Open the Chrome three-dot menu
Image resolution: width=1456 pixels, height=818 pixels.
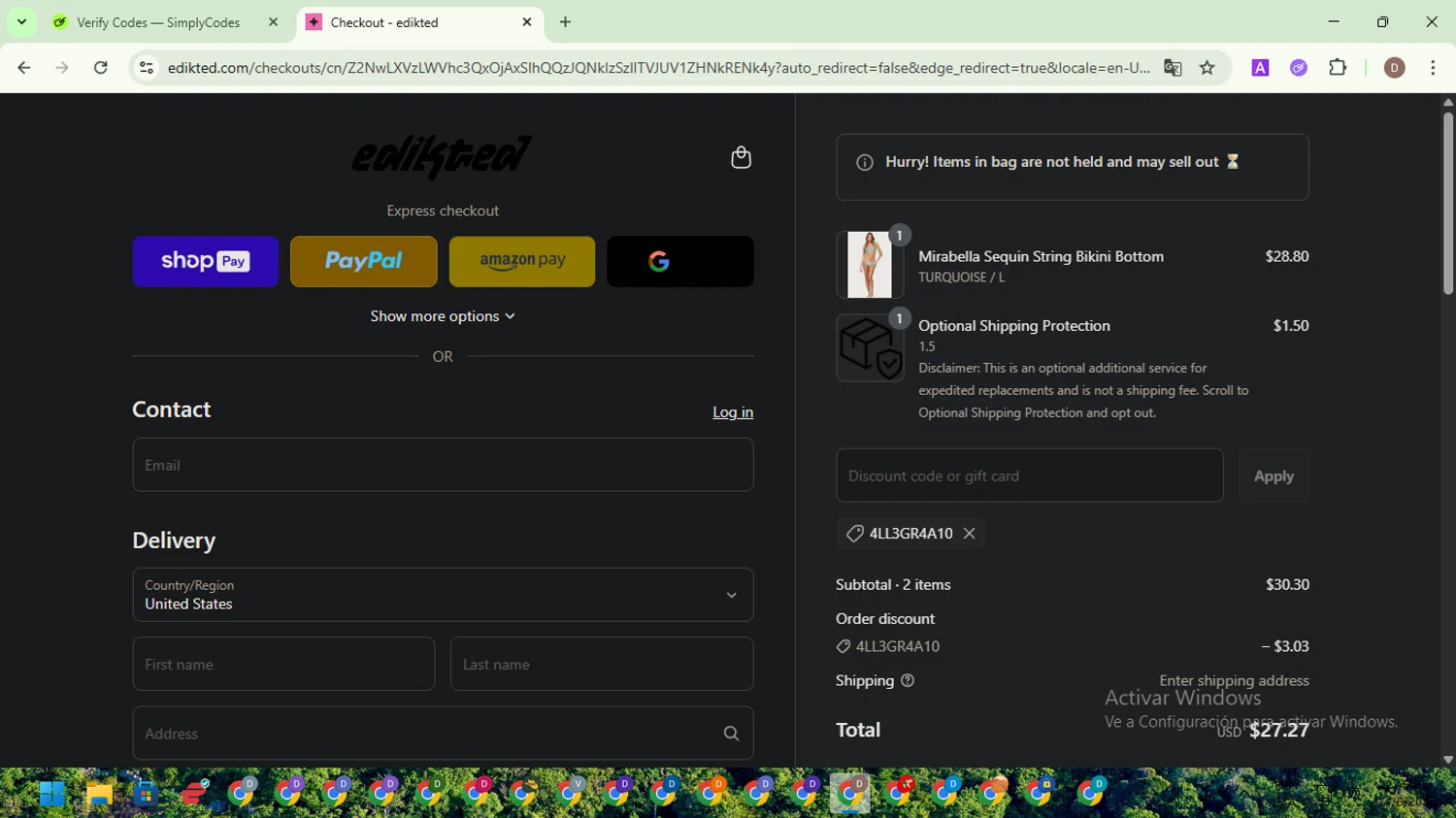click(1433, 68)
